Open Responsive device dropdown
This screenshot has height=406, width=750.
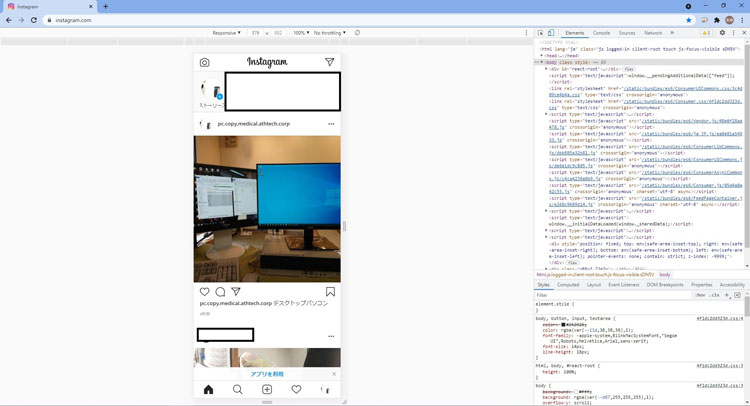point(226,33)
